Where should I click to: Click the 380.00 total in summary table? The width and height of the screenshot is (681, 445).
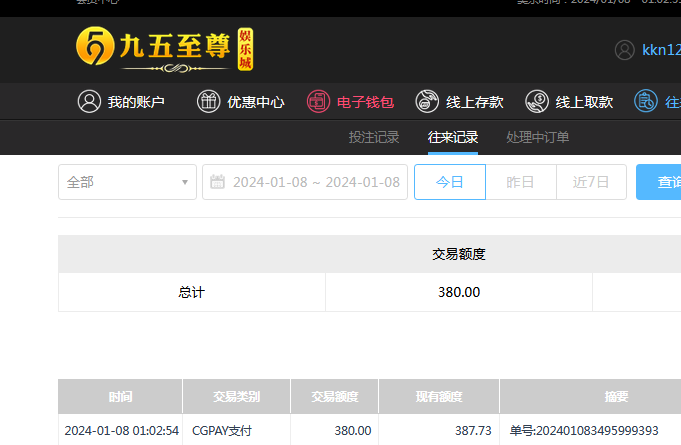point(459,292)
